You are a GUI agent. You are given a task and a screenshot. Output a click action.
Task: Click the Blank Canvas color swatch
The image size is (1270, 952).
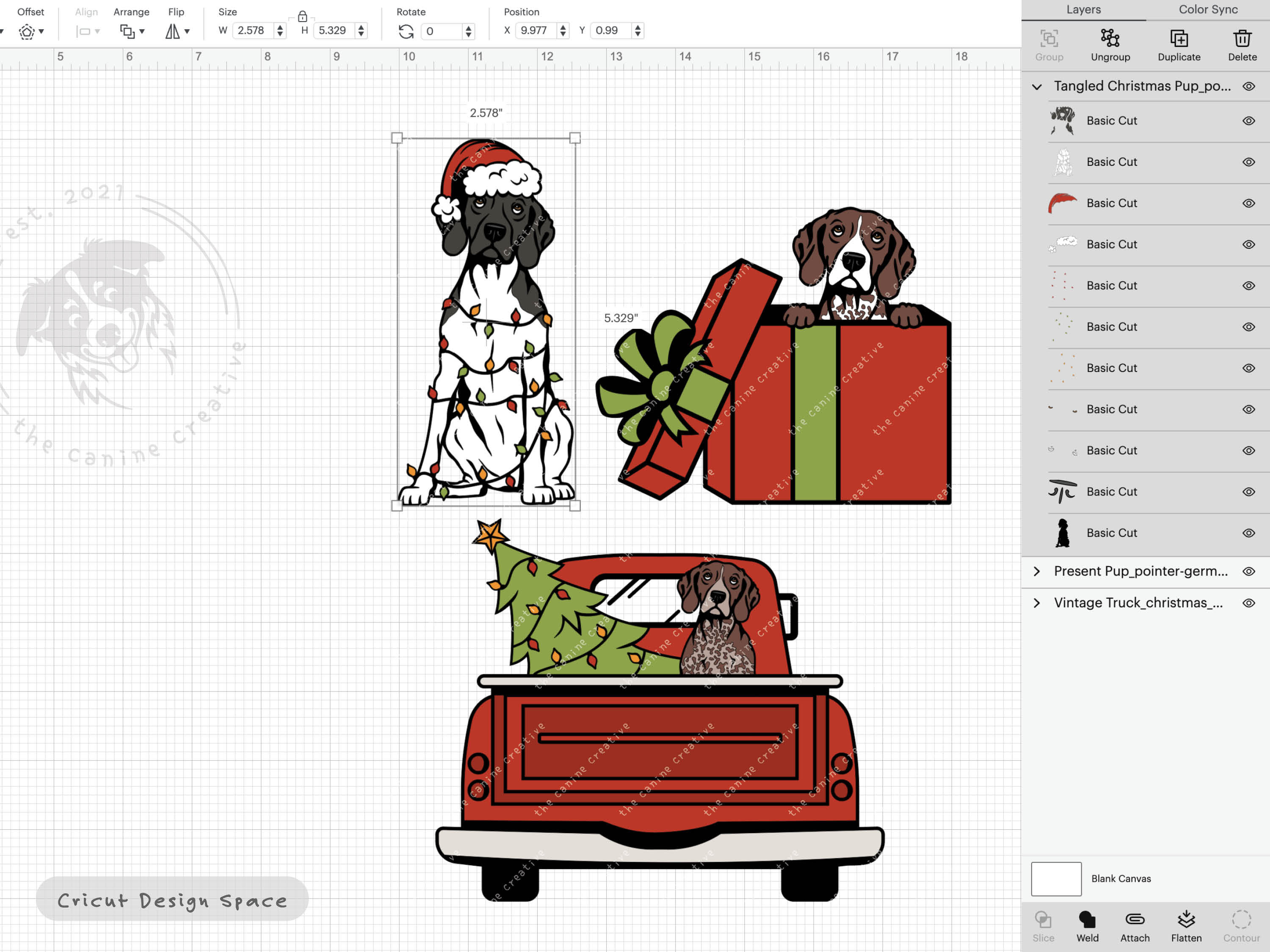coord(1056,878)
